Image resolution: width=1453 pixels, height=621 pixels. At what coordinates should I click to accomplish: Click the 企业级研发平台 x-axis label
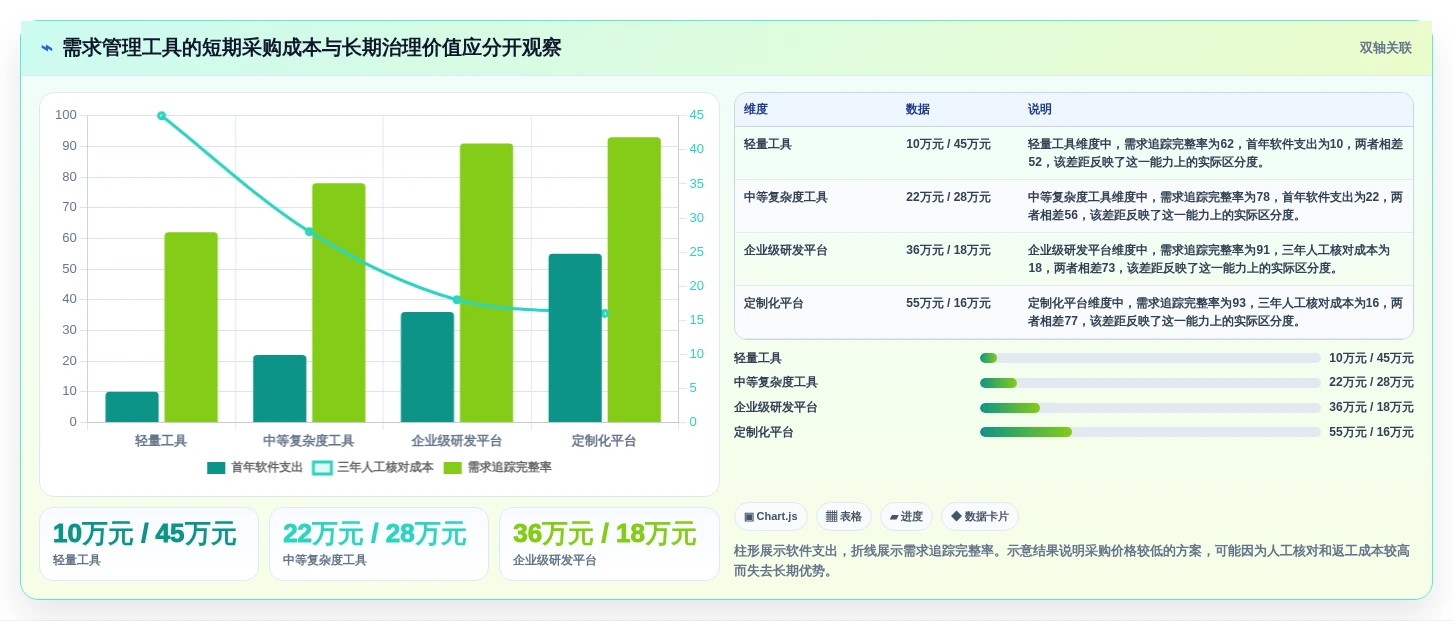tap(457, 441)
